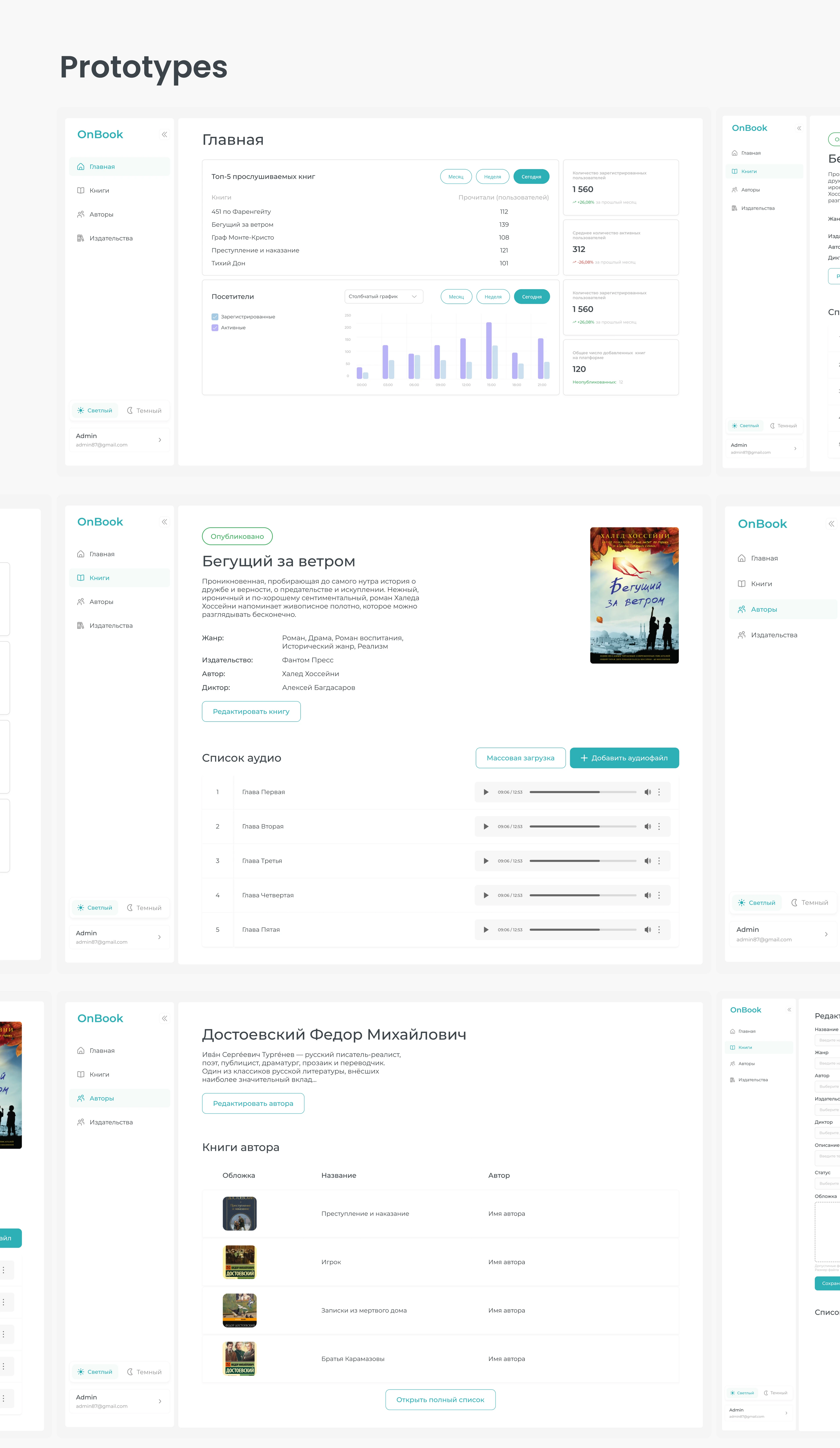Switch the top-5 books filter to Месяц
The width and height of the screenshot is (840, 1448).
point(456,176)
